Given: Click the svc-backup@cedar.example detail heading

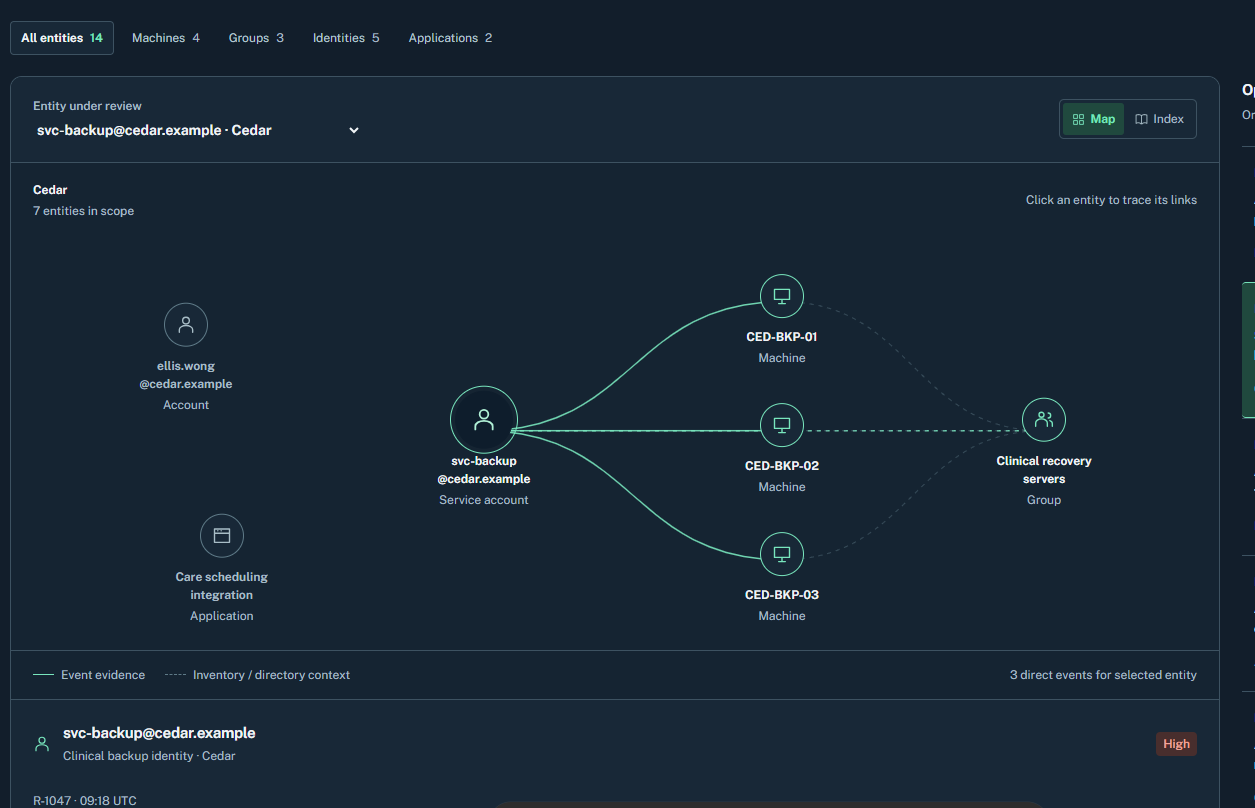Looking at the screenshot, I should pos(159,733).
